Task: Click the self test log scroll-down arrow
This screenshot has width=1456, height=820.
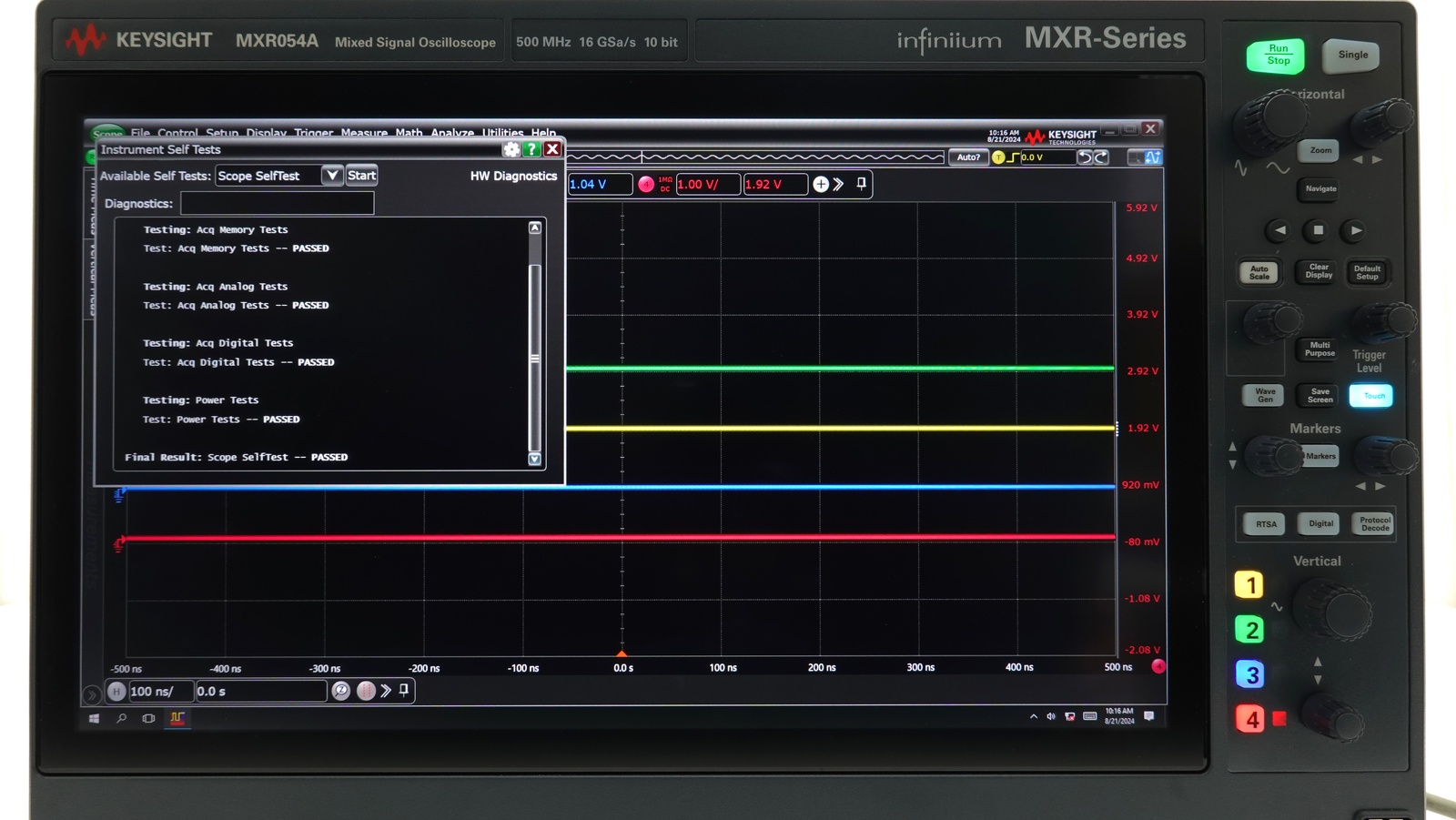Action: click(535, 459)
